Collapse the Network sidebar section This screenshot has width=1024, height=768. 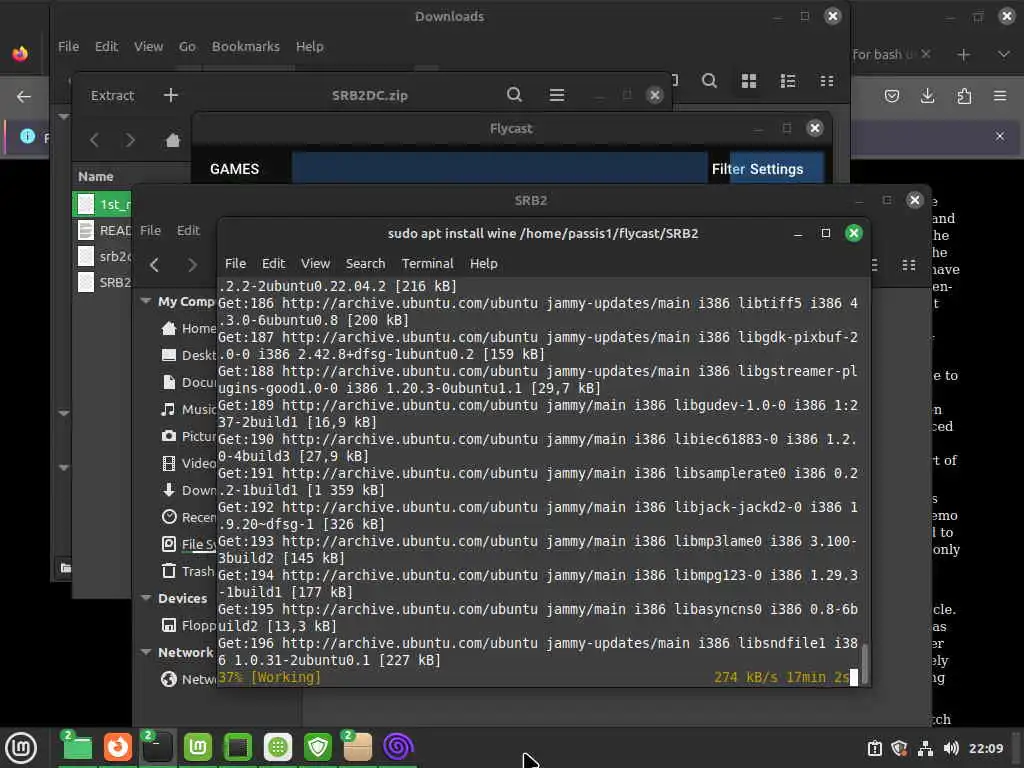pyautogui.click(x=146, y=652)
